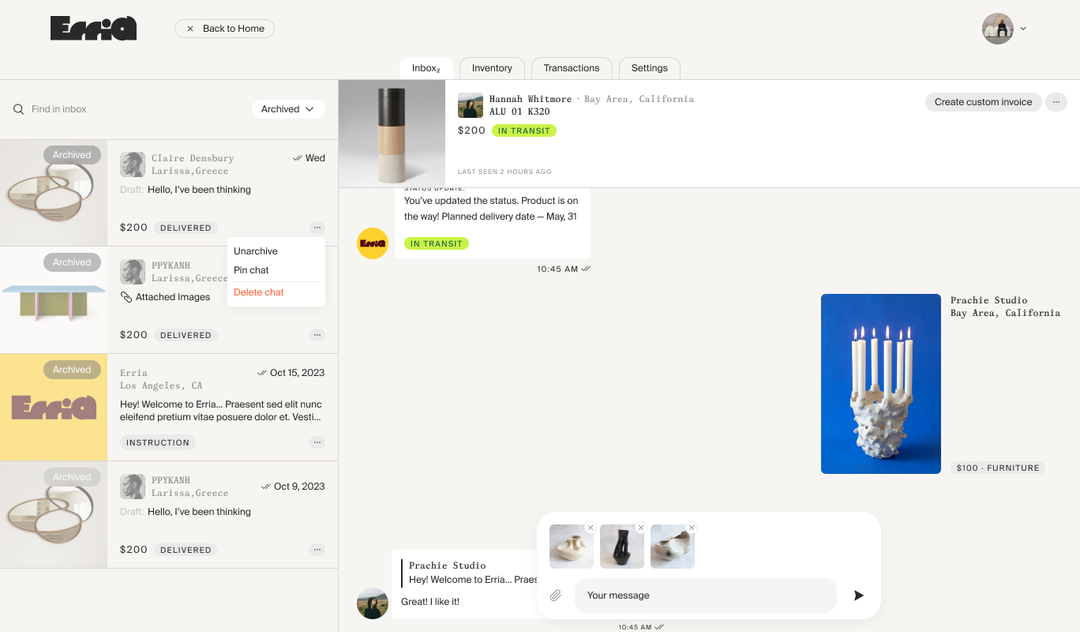Click the Your message input field
This screenshot has height=632, width=1080.
pos(706,596)
